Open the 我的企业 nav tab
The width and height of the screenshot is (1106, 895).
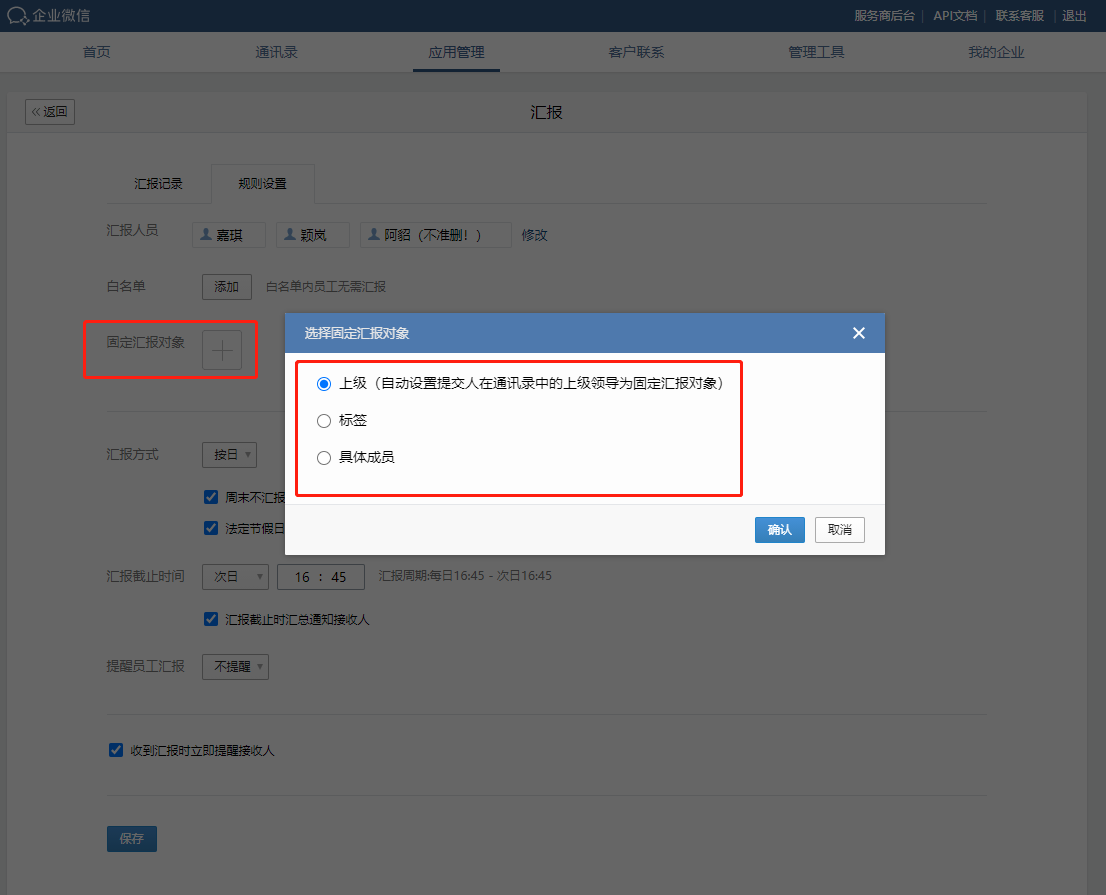coord(996,52)
